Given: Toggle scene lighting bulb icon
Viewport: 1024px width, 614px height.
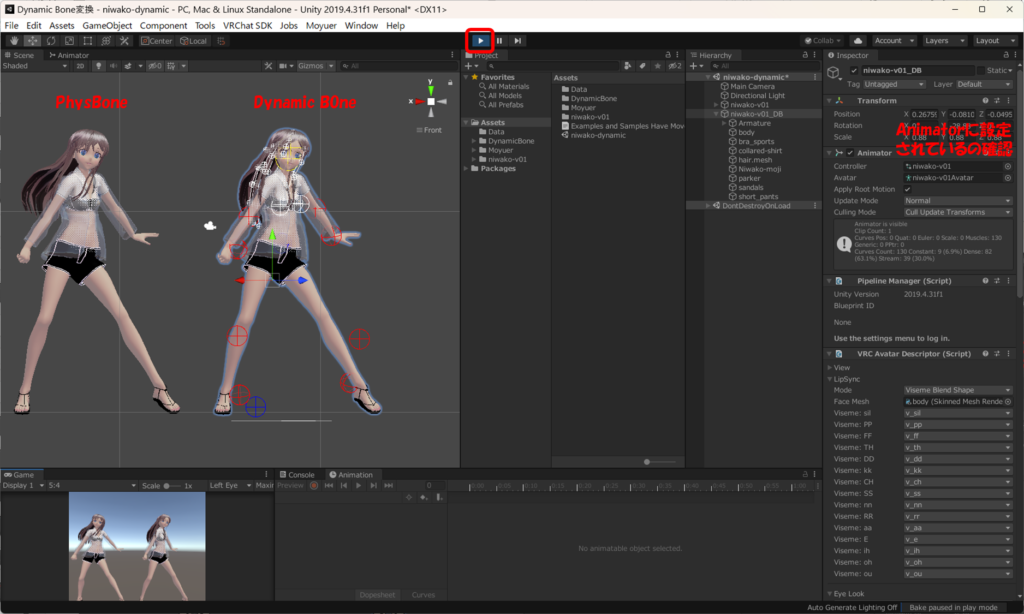Looking at the screenshot, I should (x=99, y=66).
